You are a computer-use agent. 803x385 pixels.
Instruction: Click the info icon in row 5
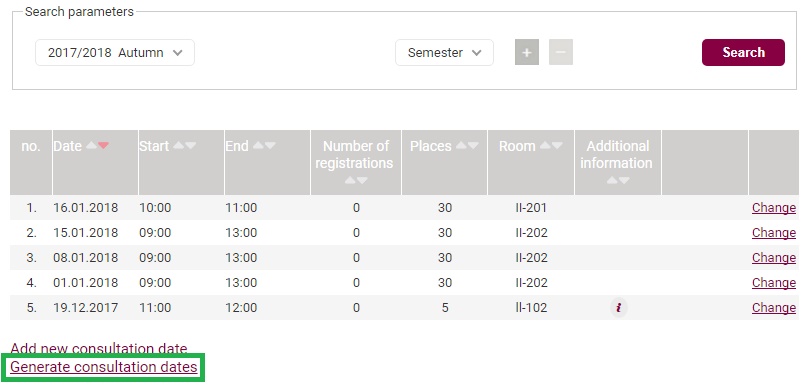pos(619,308)
